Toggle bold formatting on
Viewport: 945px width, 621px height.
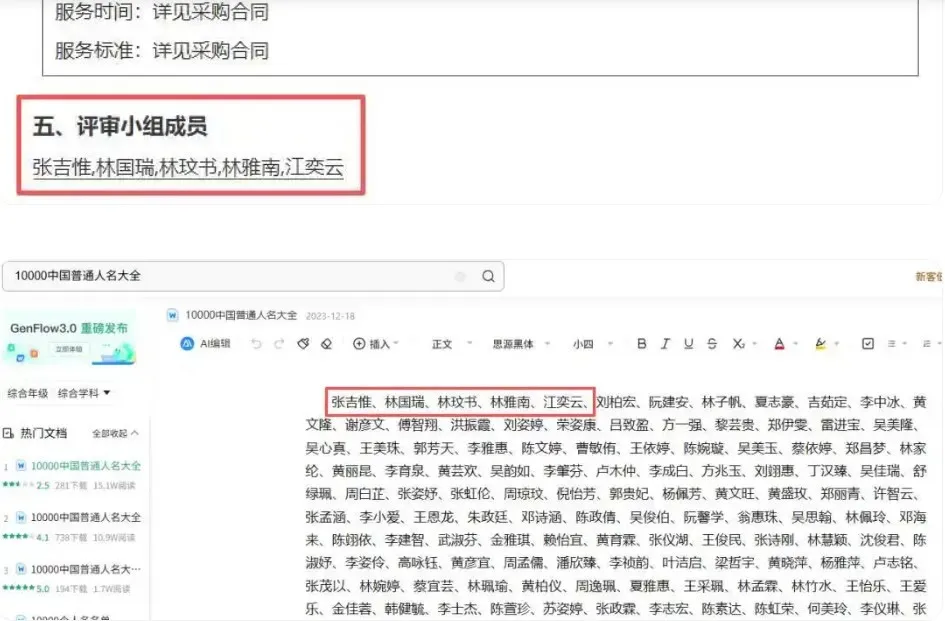tap(641, 343)
